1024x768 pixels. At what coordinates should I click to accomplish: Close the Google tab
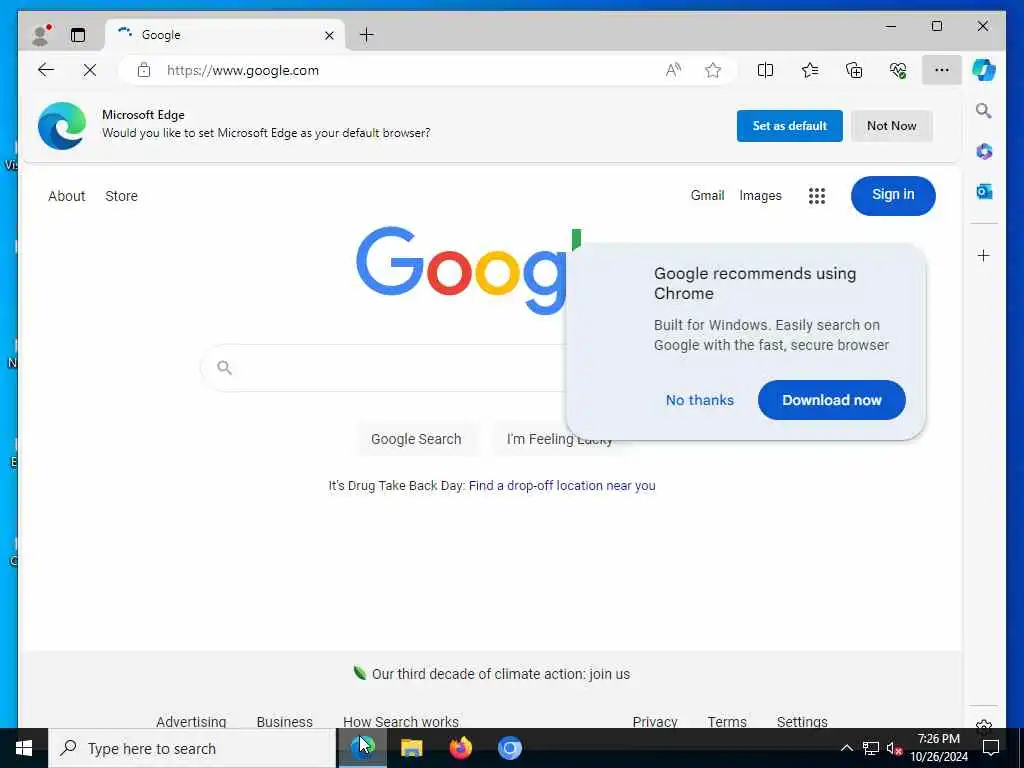pyautogui.click(x=329, y=35)
